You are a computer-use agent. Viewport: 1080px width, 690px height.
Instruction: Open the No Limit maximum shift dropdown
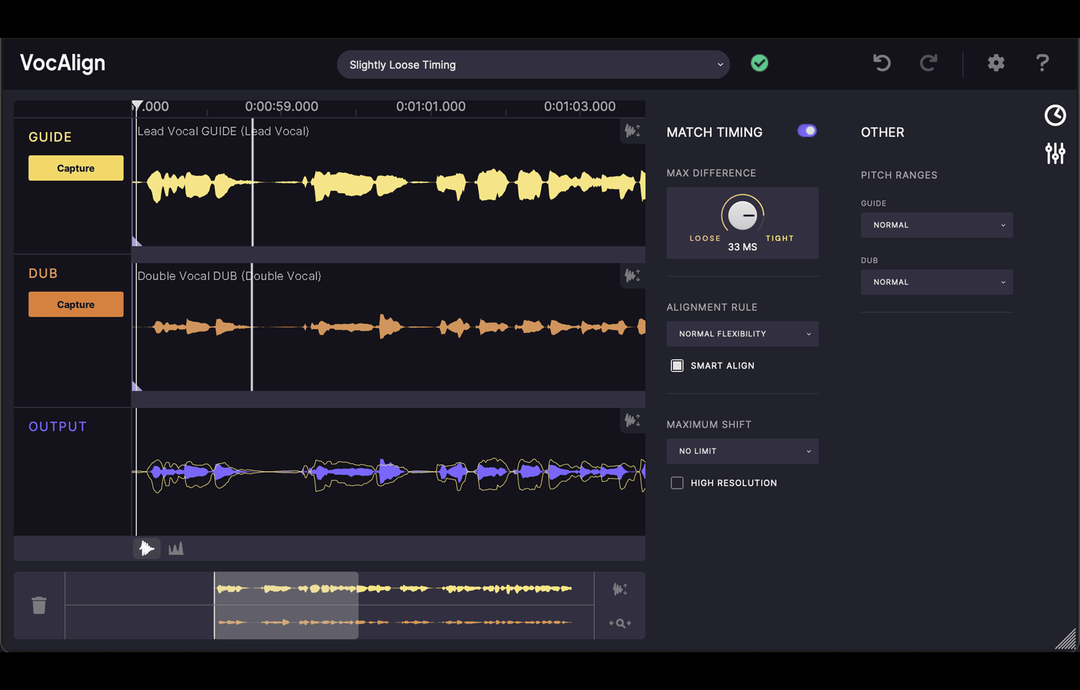(742, 451)
